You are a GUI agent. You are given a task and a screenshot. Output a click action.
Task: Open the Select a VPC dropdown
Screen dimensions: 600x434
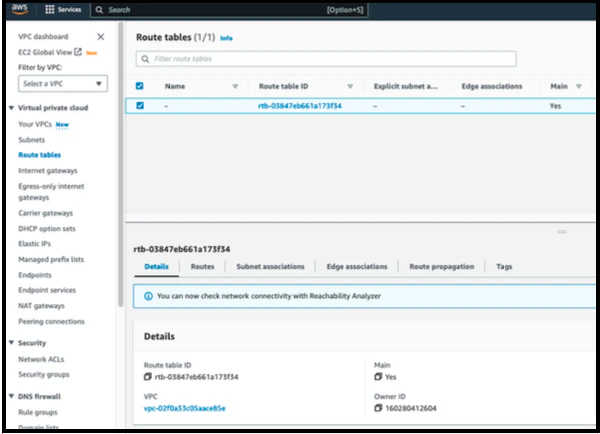[63, 83]
